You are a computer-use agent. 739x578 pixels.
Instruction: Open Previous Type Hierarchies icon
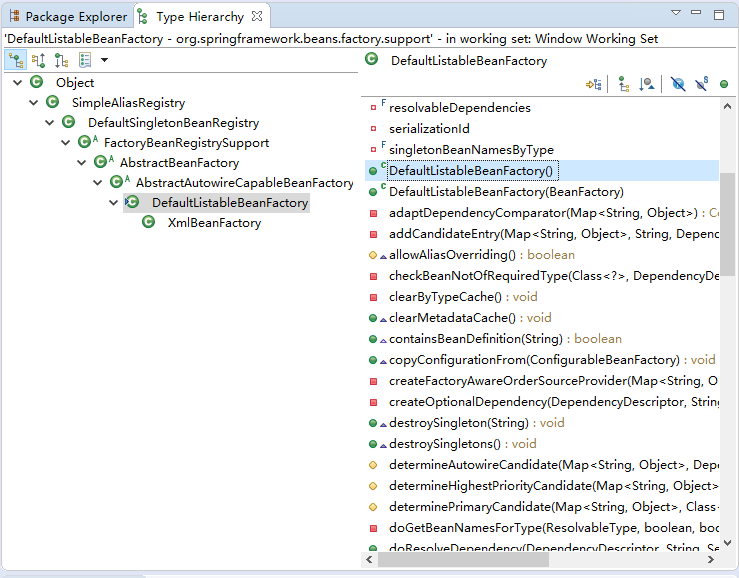[x=85, y=60]
